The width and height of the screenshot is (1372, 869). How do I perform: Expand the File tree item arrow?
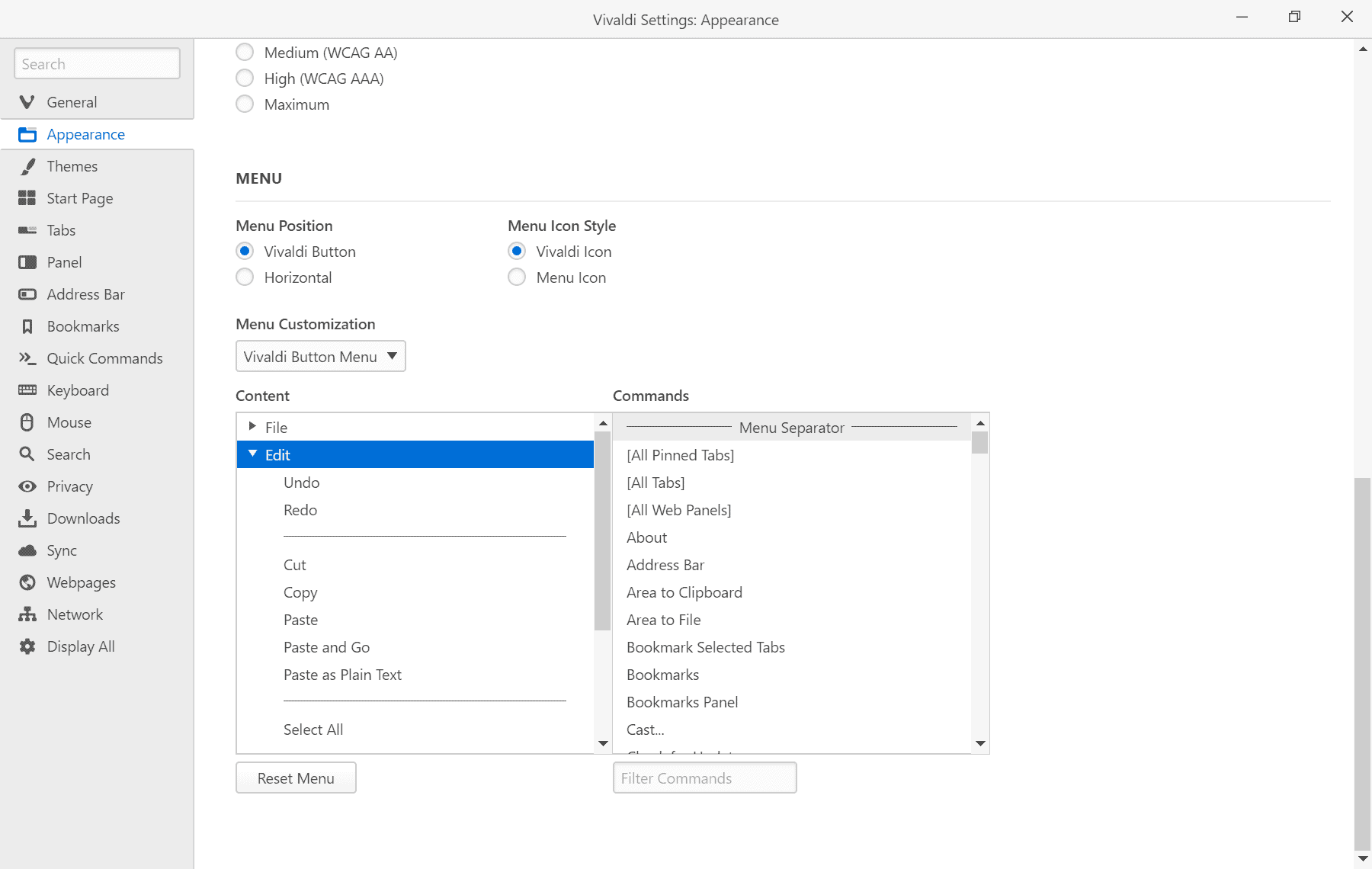(x=252, y=427)
